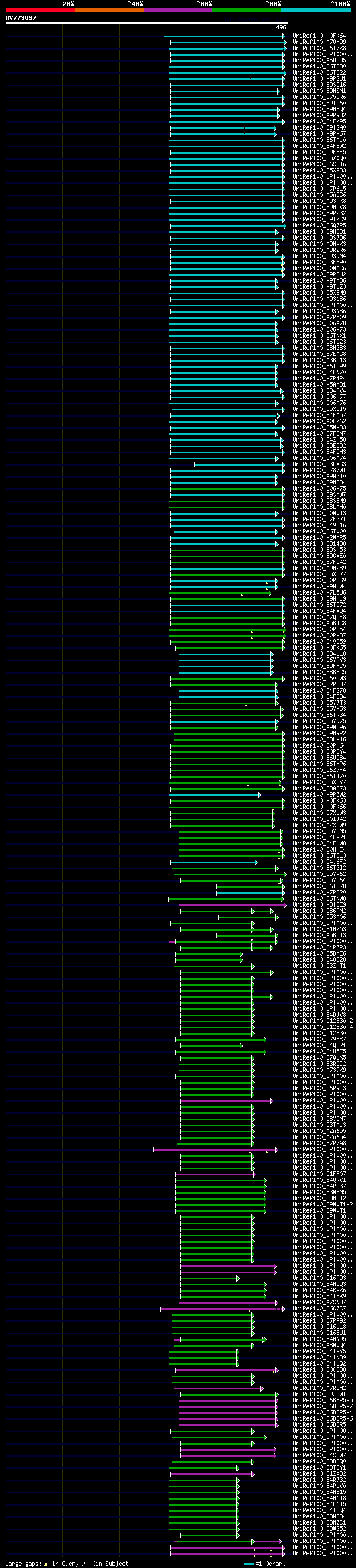Select label UniRef100_C5Y7T3
Viewport: 356px width, 1568px height.
coord(319,703)
